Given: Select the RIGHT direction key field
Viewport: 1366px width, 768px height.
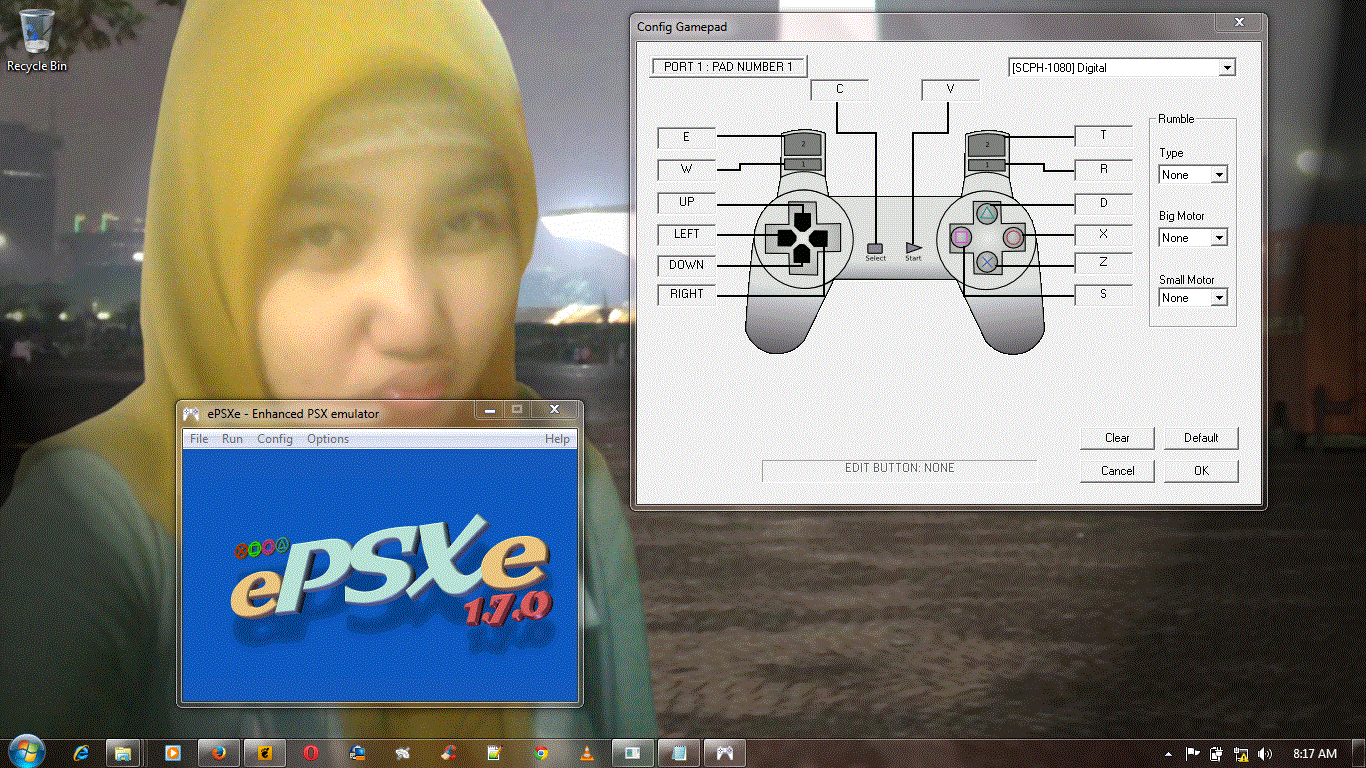Looking at the screenshot, I should [x=687, y=294].
